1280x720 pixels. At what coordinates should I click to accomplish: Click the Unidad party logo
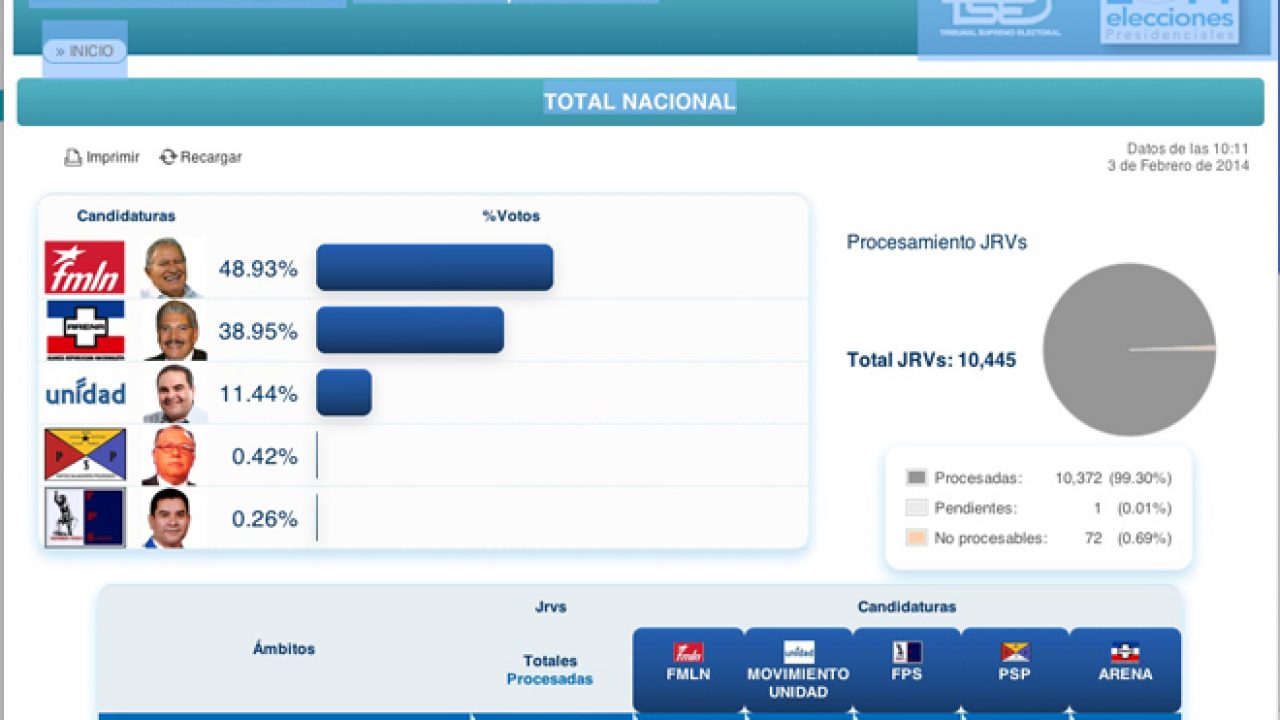pyautogui.click(x=85, y=394)
